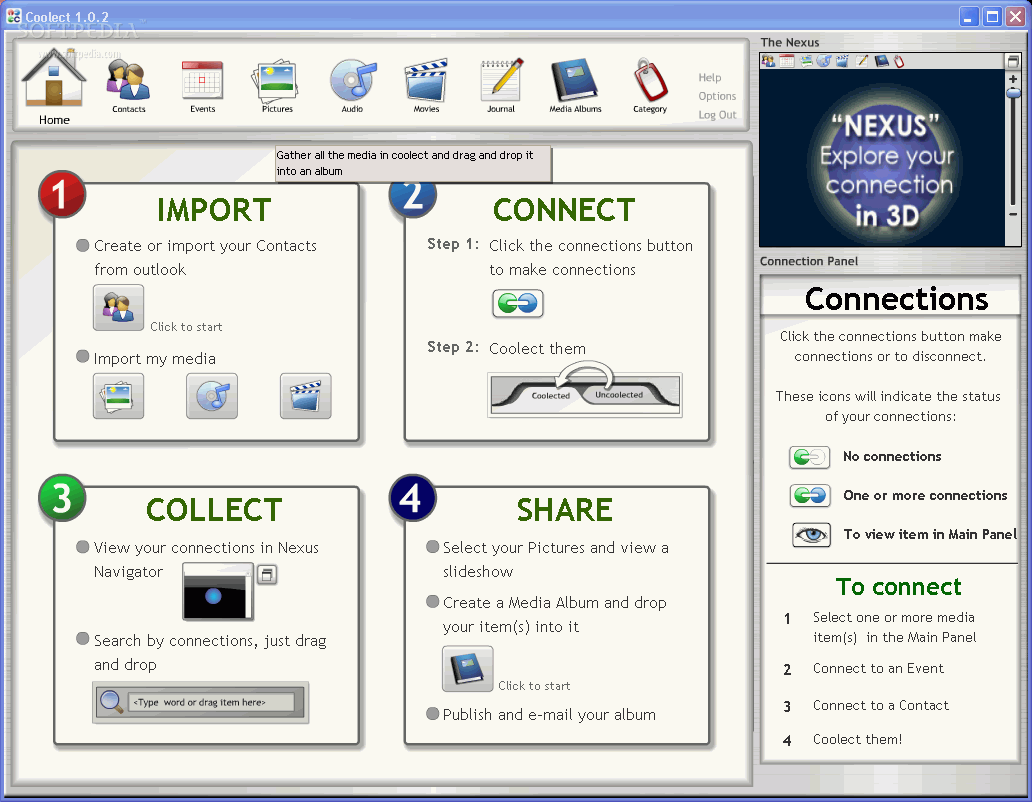Image resolution: width=1032 pixels, height=802 pixels.
Task: Click Movies clapperboard icon in Nexus toolbar
Action: 842,61
